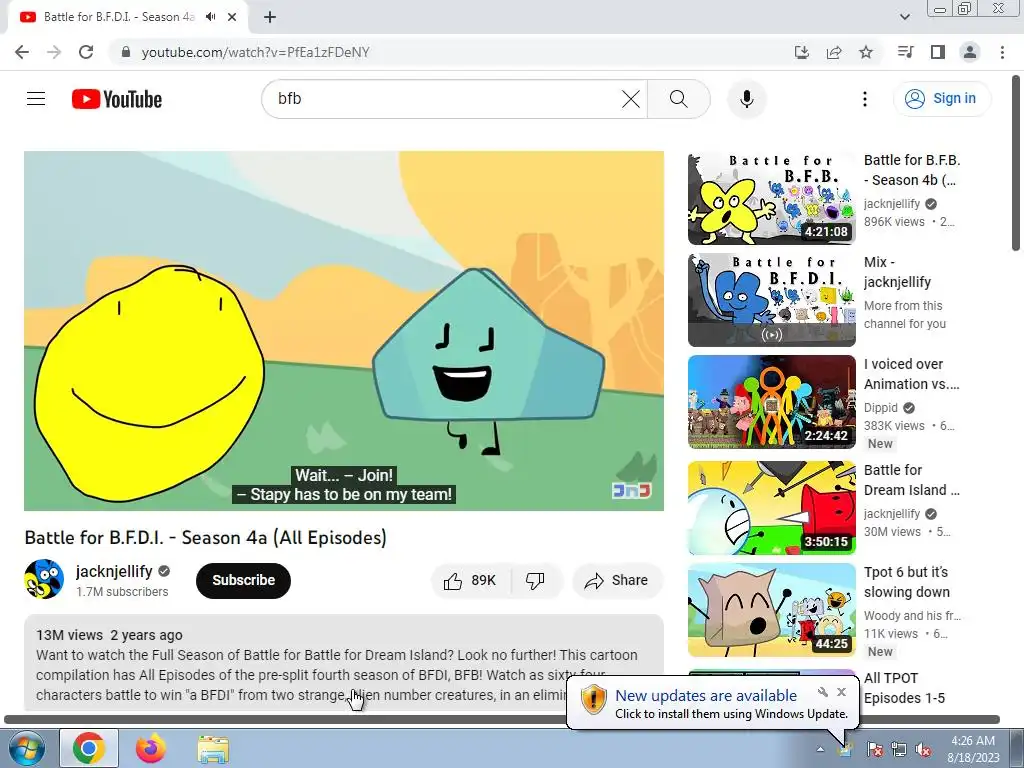Clear the search box with X
Screen dimensions: 1024x768
630,99
